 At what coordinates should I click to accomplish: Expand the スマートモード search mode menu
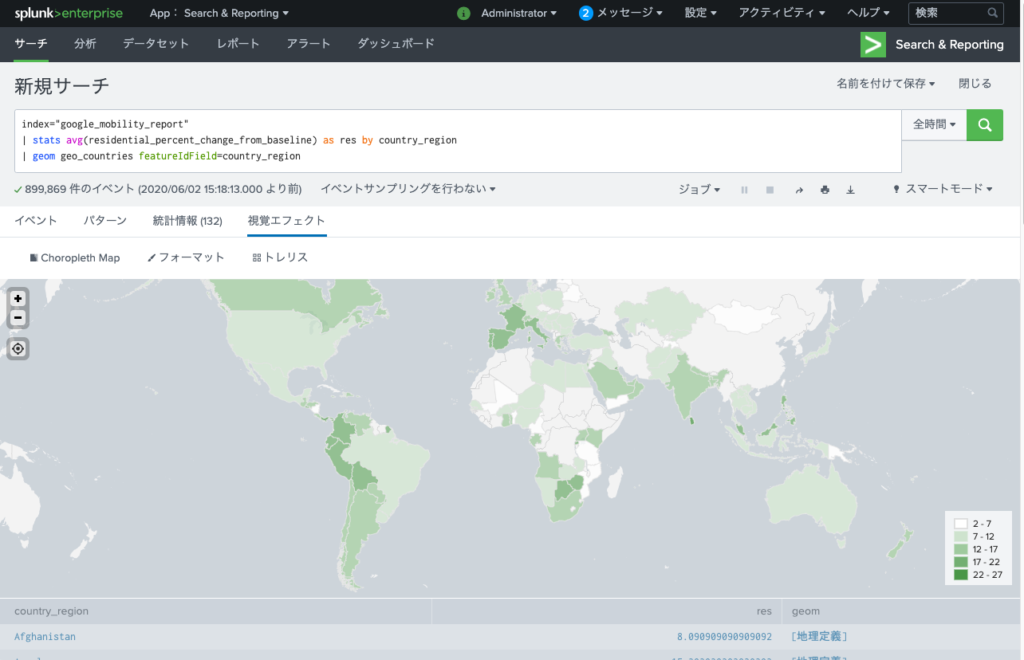coord(942,189)
